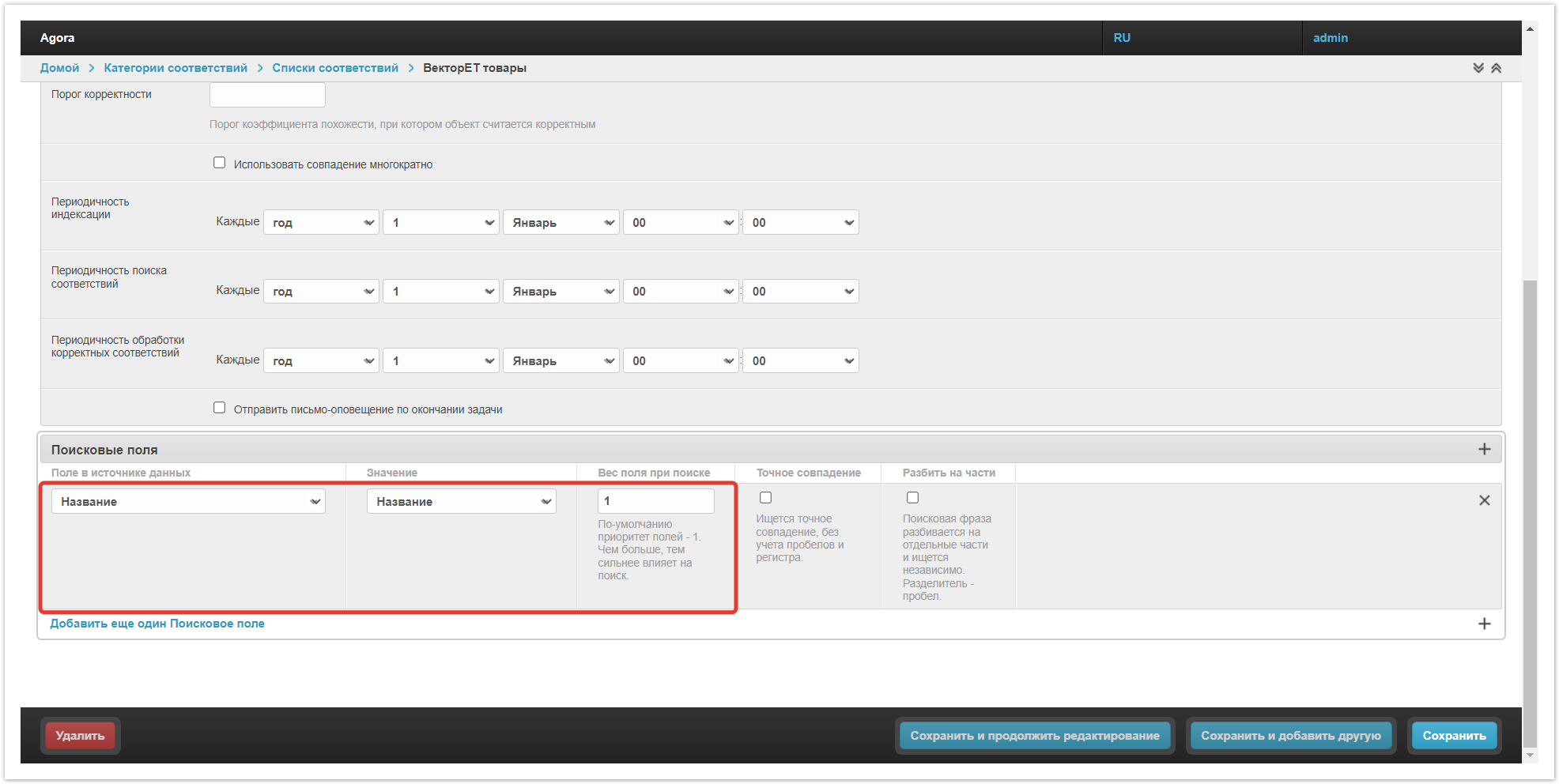Enable Использовать совпадение многократно checkbox

(220, 163)
